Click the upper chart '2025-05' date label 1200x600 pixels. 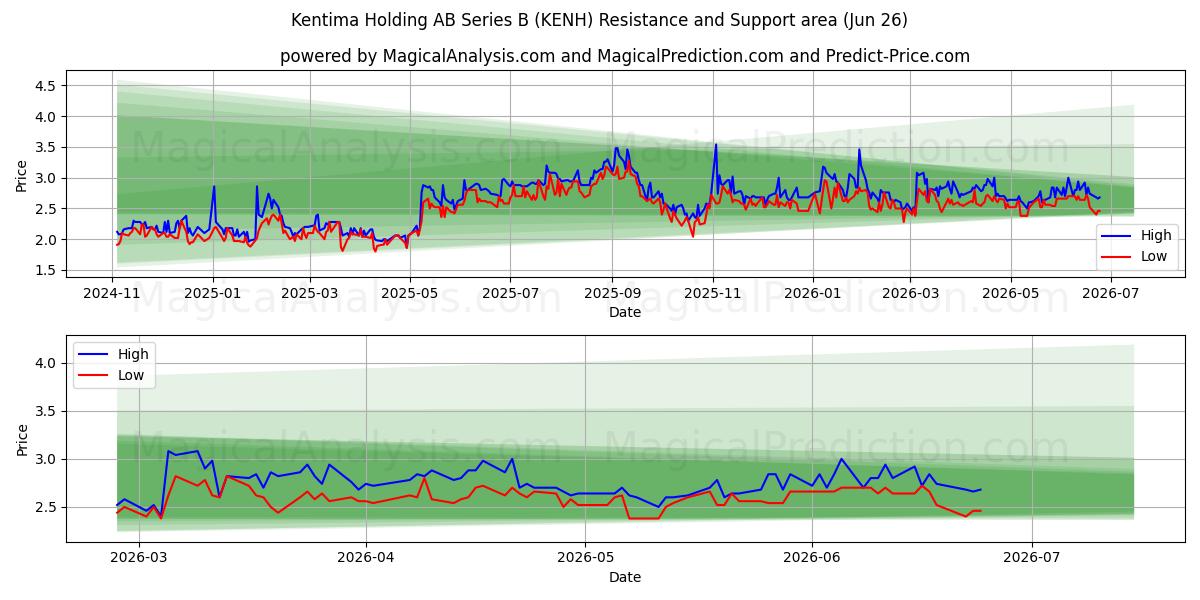click(x=410, y=293)
